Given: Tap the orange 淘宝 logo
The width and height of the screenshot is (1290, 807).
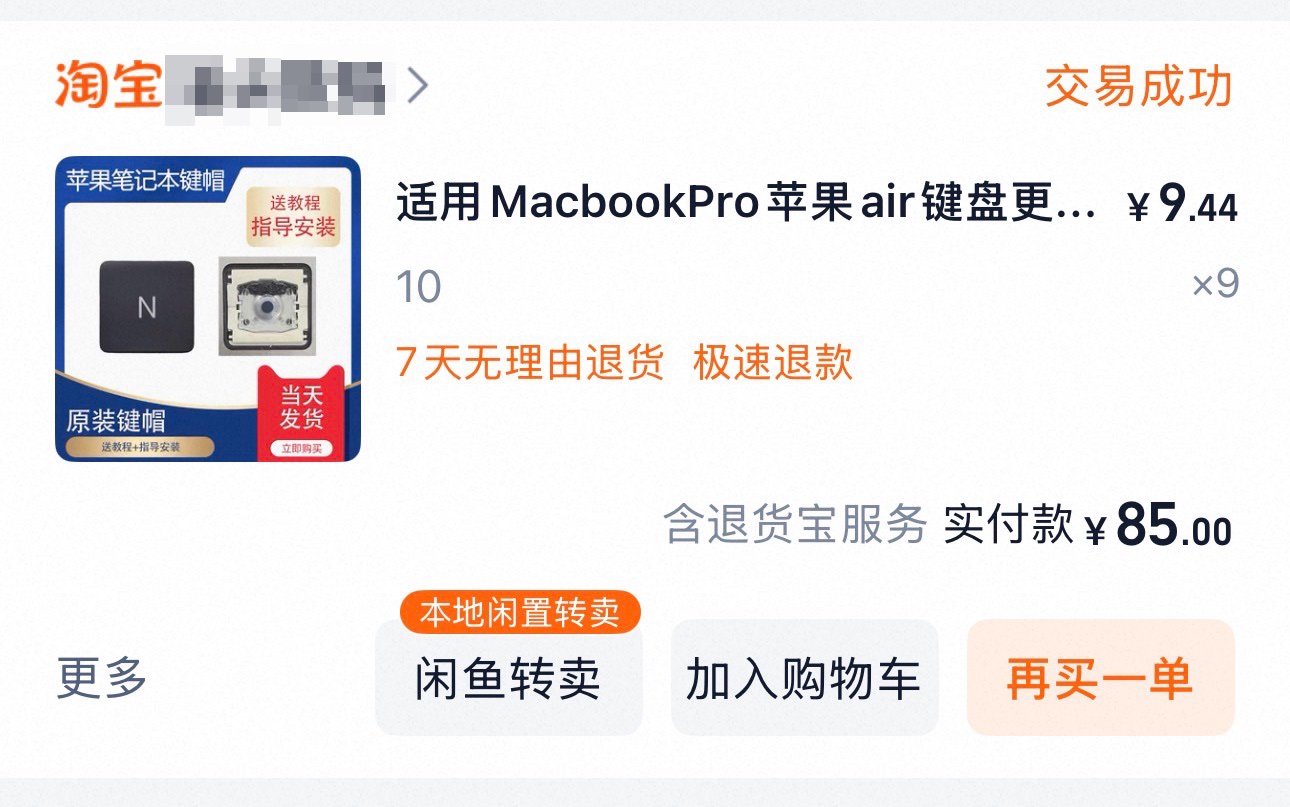Looking at the screenshot, I should (108, 84).
